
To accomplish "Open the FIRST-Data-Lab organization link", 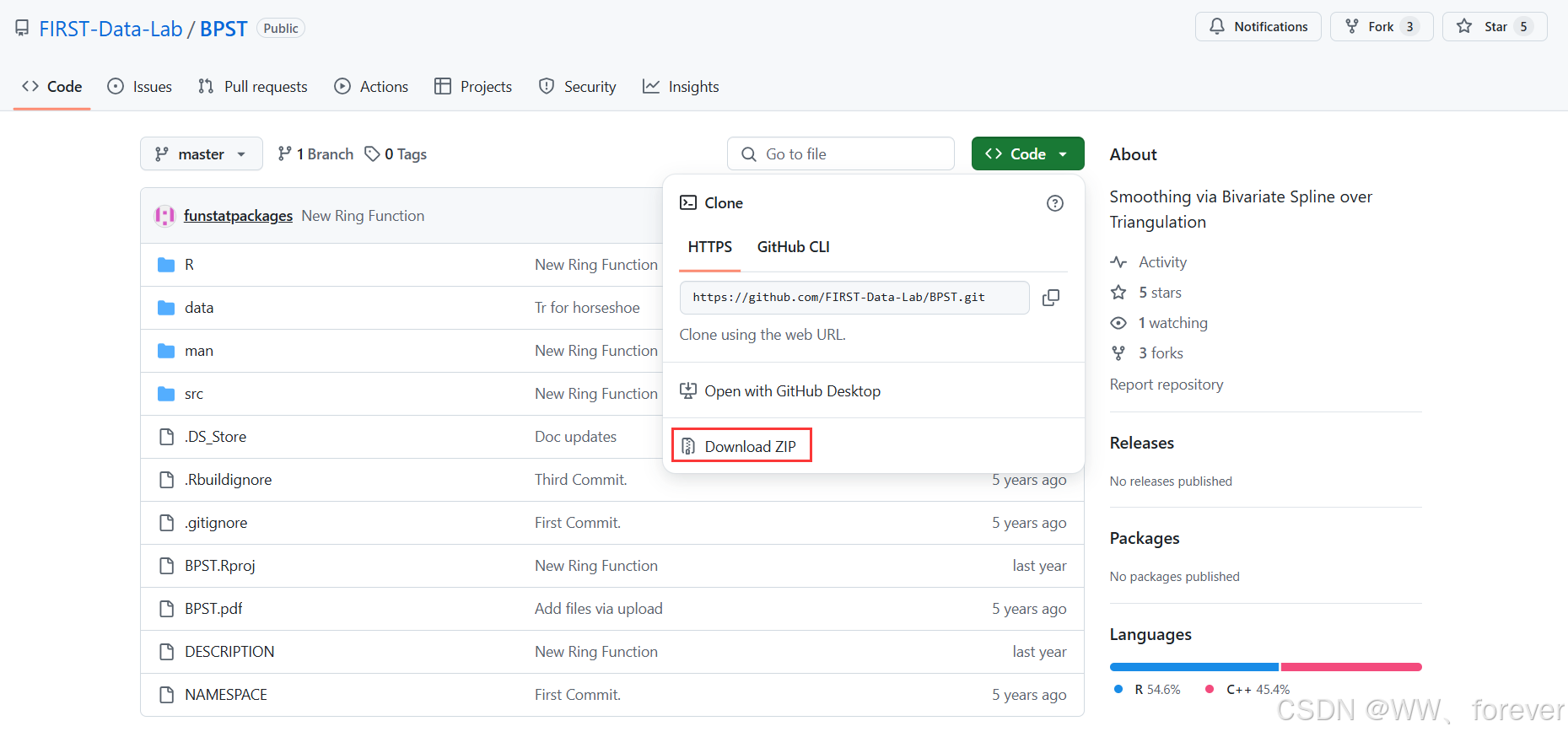I will click(110, 29).
